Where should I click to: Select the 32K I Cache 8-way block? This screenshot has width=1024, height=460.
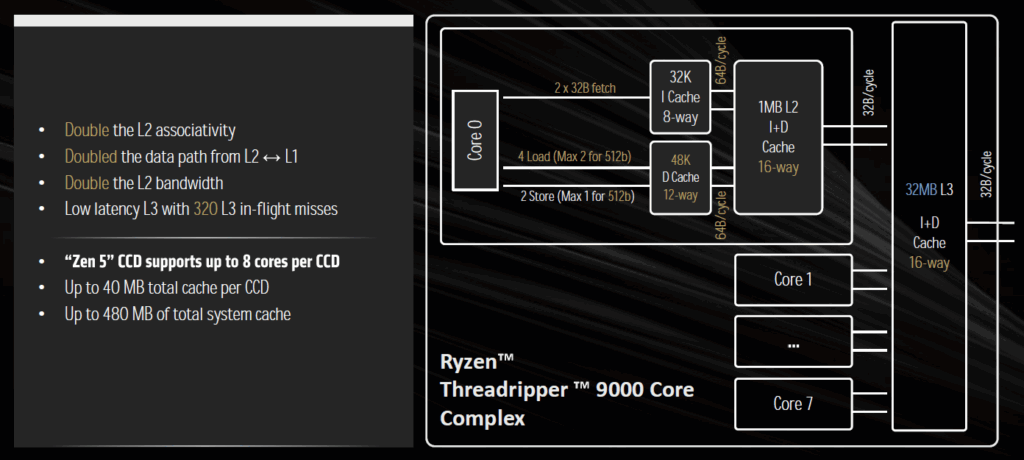(680, 97)
